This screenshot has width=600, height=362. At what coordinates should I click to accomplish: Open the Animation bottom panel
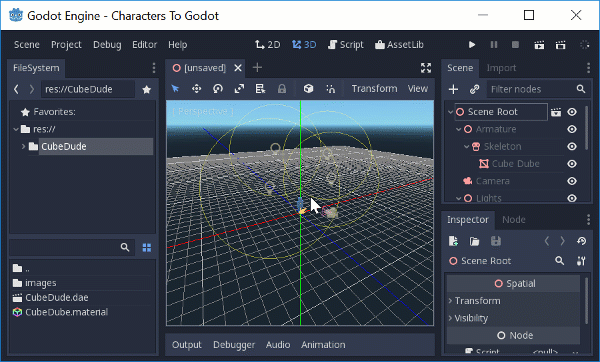coord(323,345)
